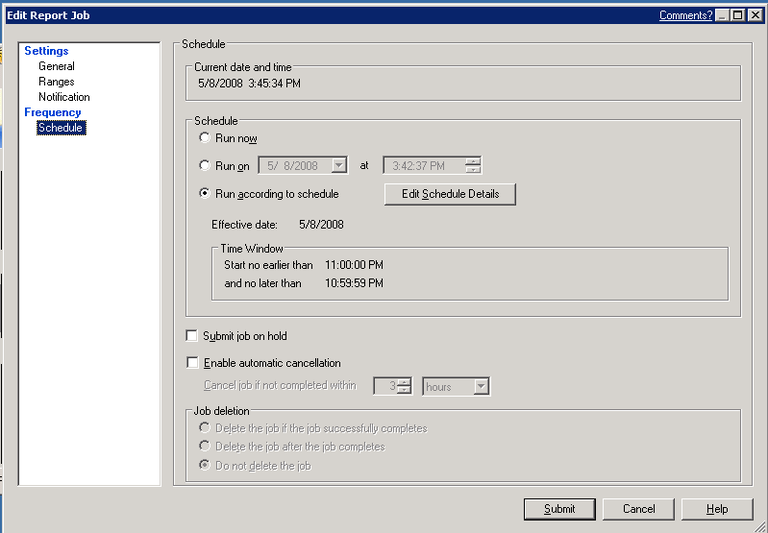
Task: Open the Run on date dropdown
Action: 339,166
